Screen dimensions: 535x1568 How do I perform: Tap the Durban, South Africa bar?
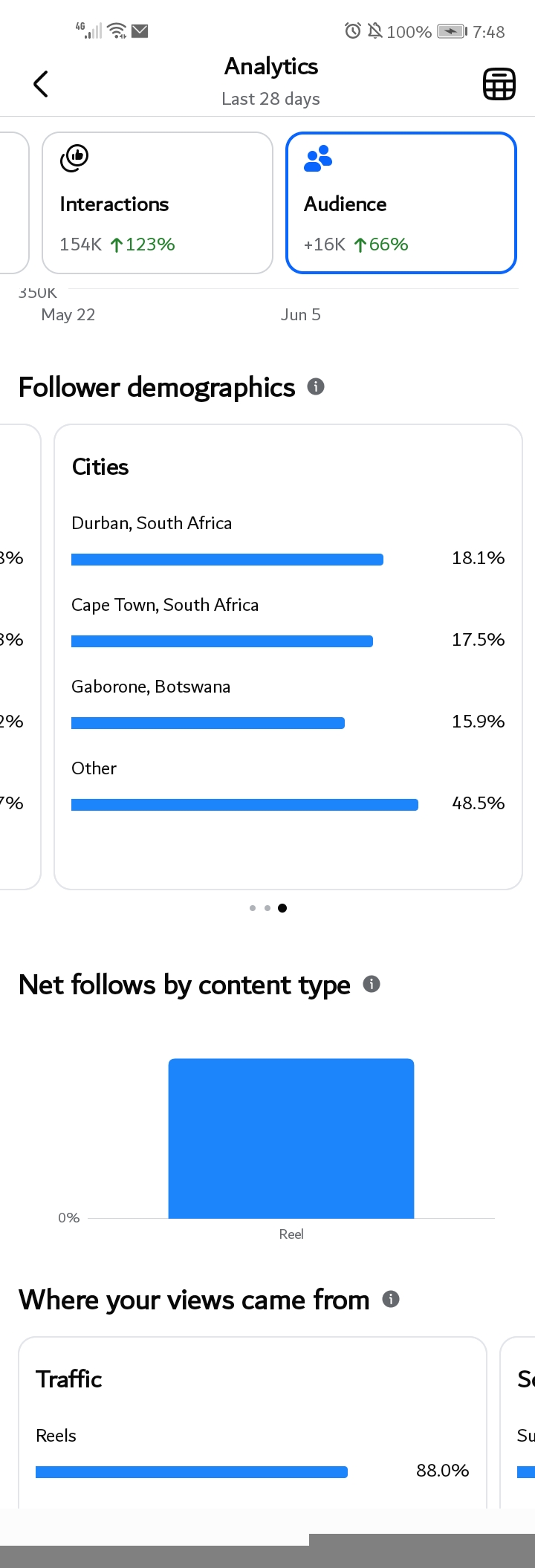(227, 560)
